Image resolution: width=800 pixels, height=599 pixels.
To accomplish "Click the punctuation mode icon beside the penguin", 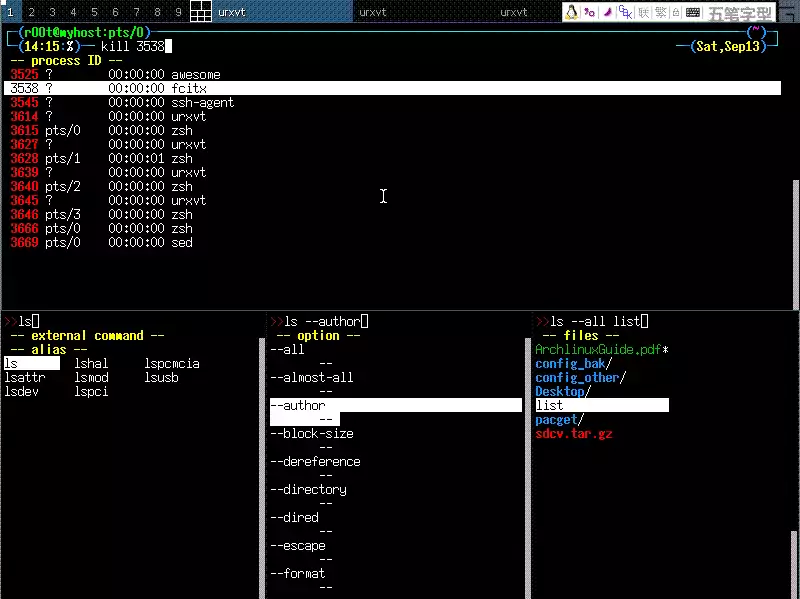I will tap(589, 12).
